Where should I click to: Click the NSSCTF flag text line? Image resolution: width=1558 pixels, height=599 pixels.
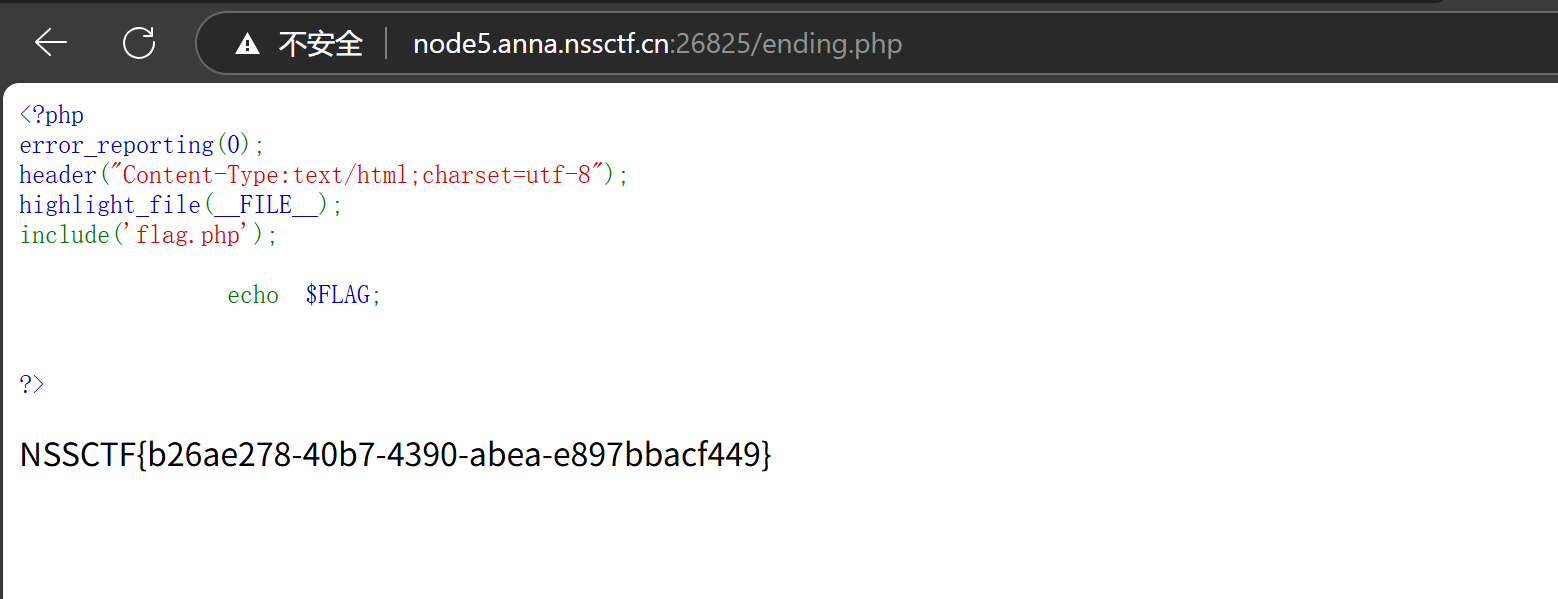pyautogui.click(x=396, y=455)
